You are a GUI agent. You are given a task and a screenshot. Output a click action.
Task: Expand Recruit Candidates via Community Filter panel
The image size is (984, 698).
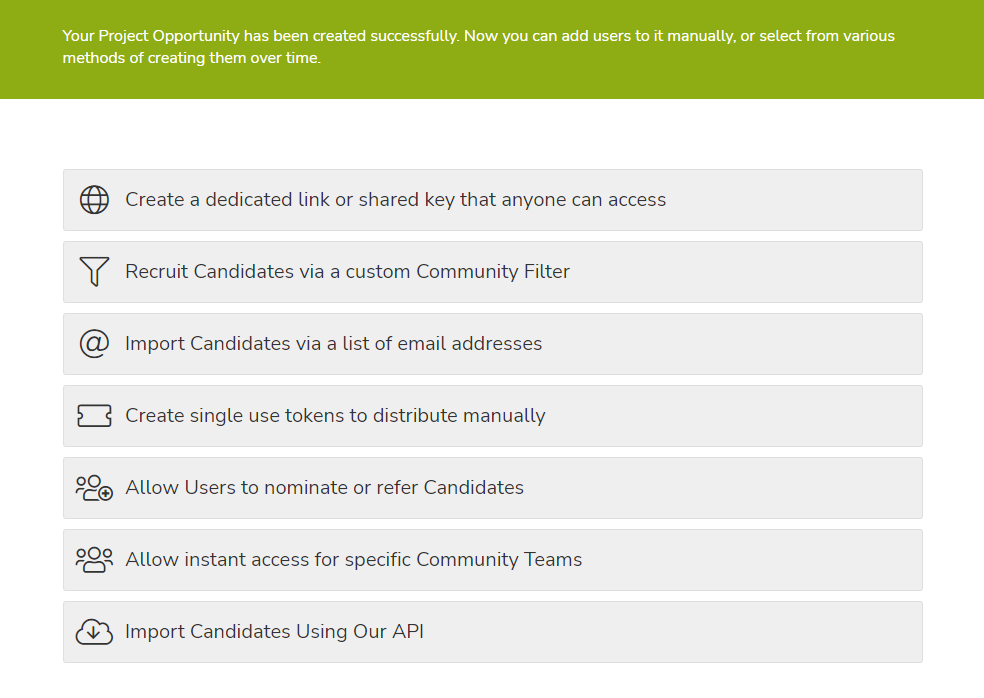tap(493, 272)
